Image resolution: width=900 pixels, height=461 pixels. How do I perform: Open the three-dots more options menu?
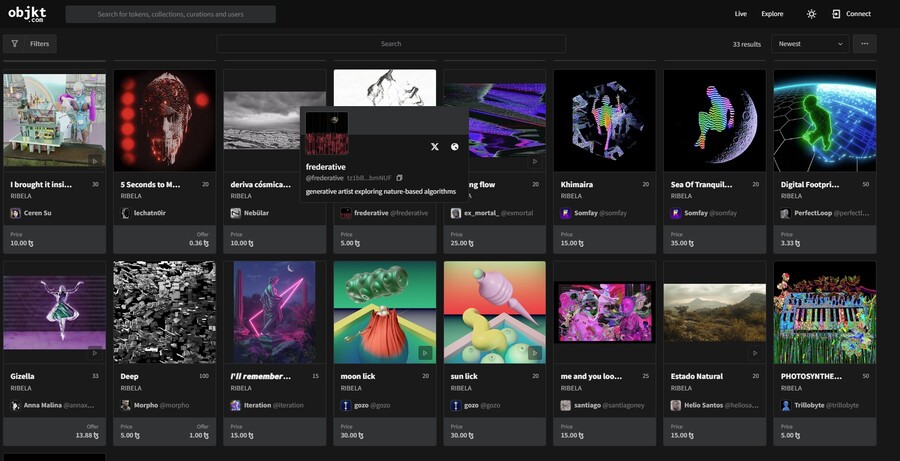pyautogui.click(x=864, y=44)
